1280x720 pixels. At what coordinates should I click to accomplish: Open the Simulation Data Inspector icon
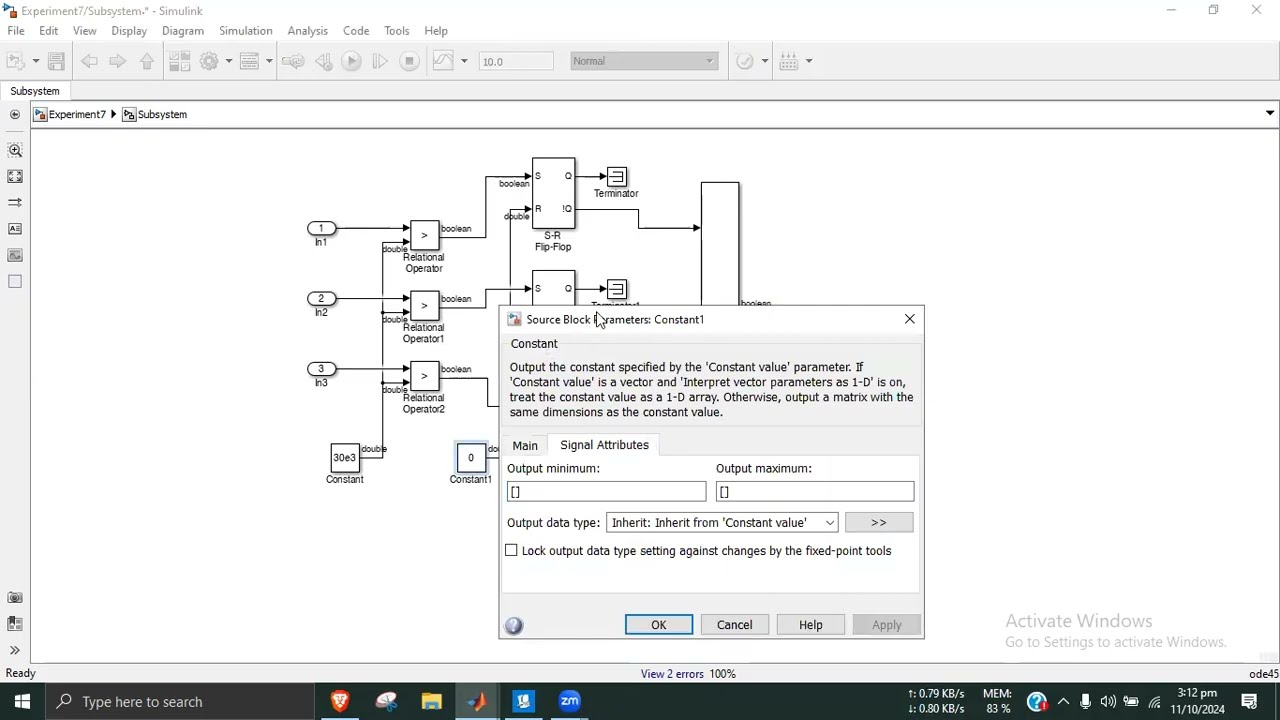pyautogui.click(x=444, y=61)
